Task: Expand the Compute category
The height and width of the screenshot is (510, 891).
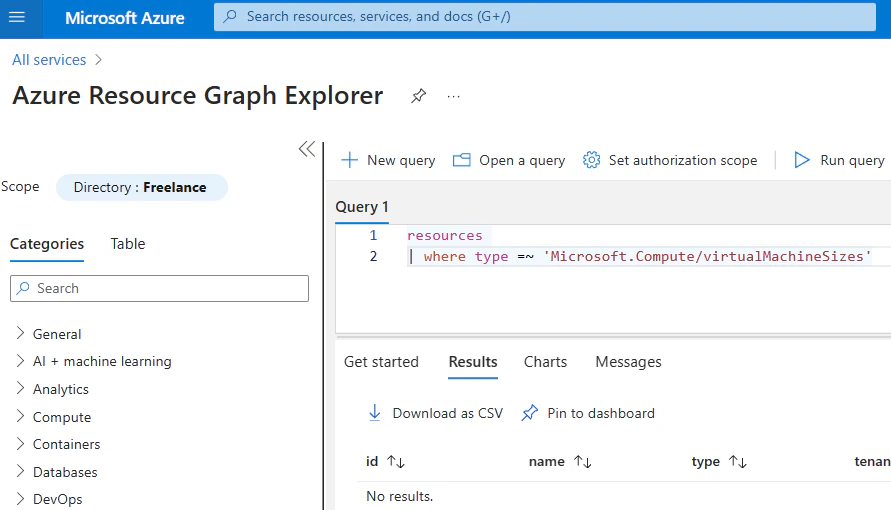Action: (x=20, y=416)
